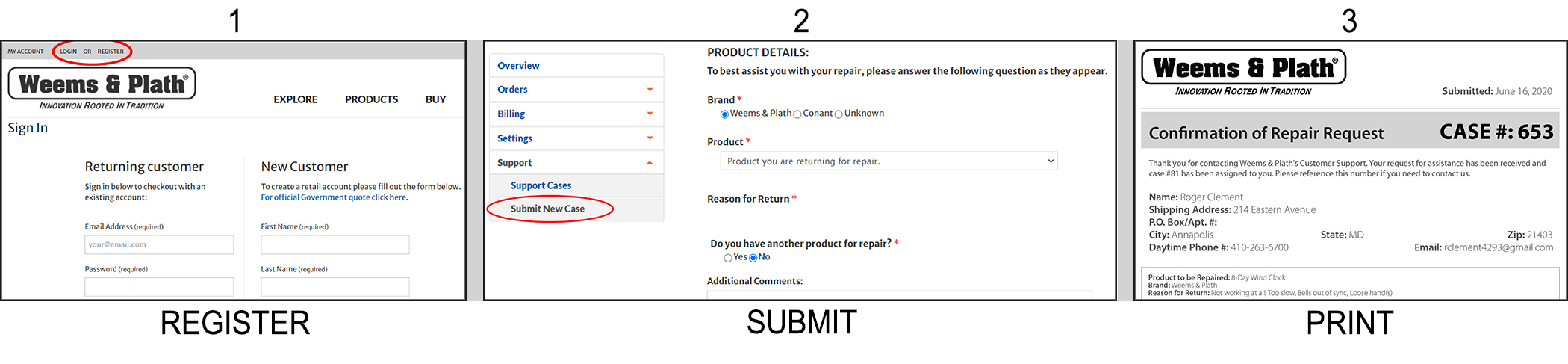Viewport: 1568px width, 364px height.
Task: Open the official Government quote link
Action: (334, 197)
